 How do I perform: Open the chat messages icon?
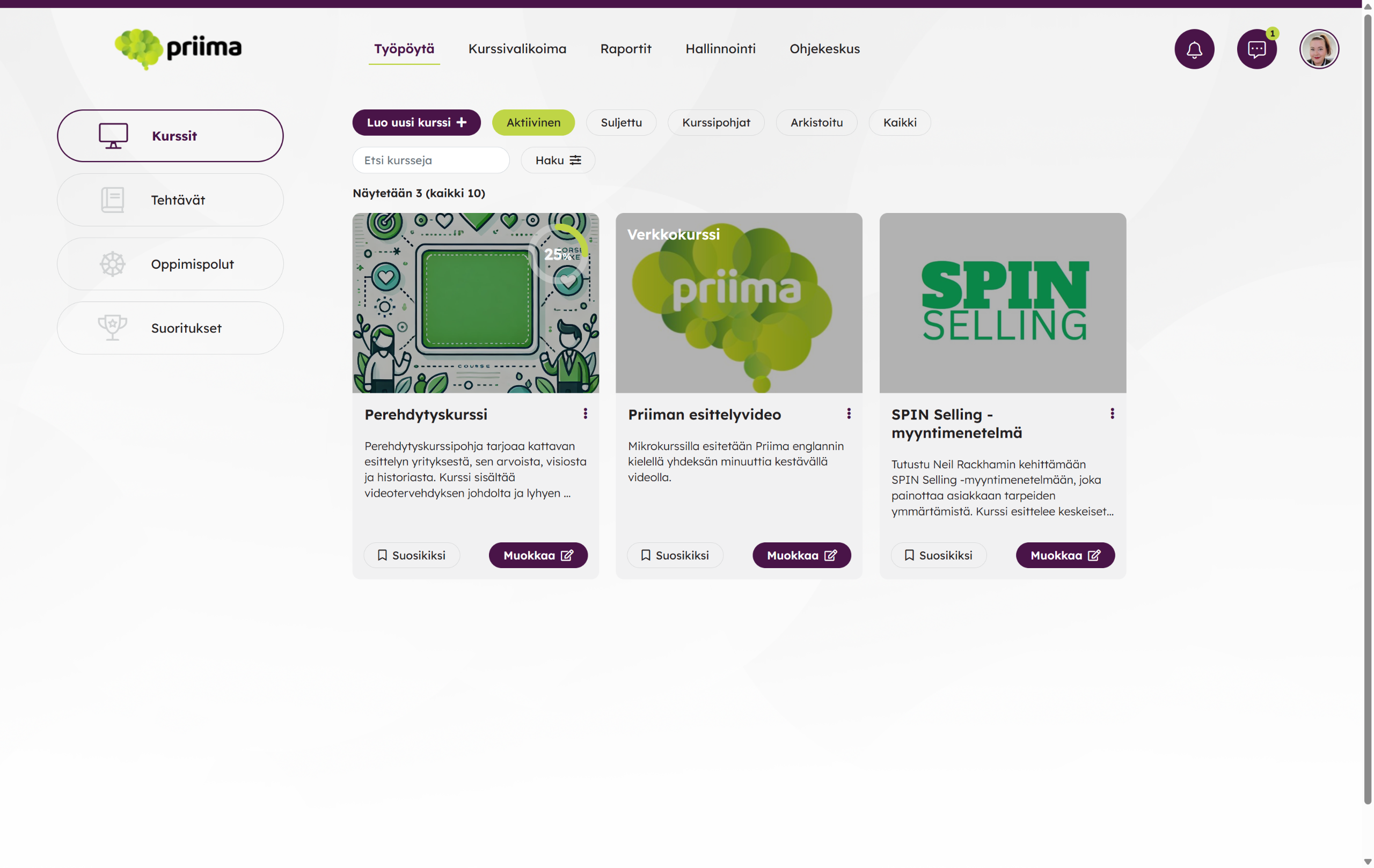point(1256,49)
